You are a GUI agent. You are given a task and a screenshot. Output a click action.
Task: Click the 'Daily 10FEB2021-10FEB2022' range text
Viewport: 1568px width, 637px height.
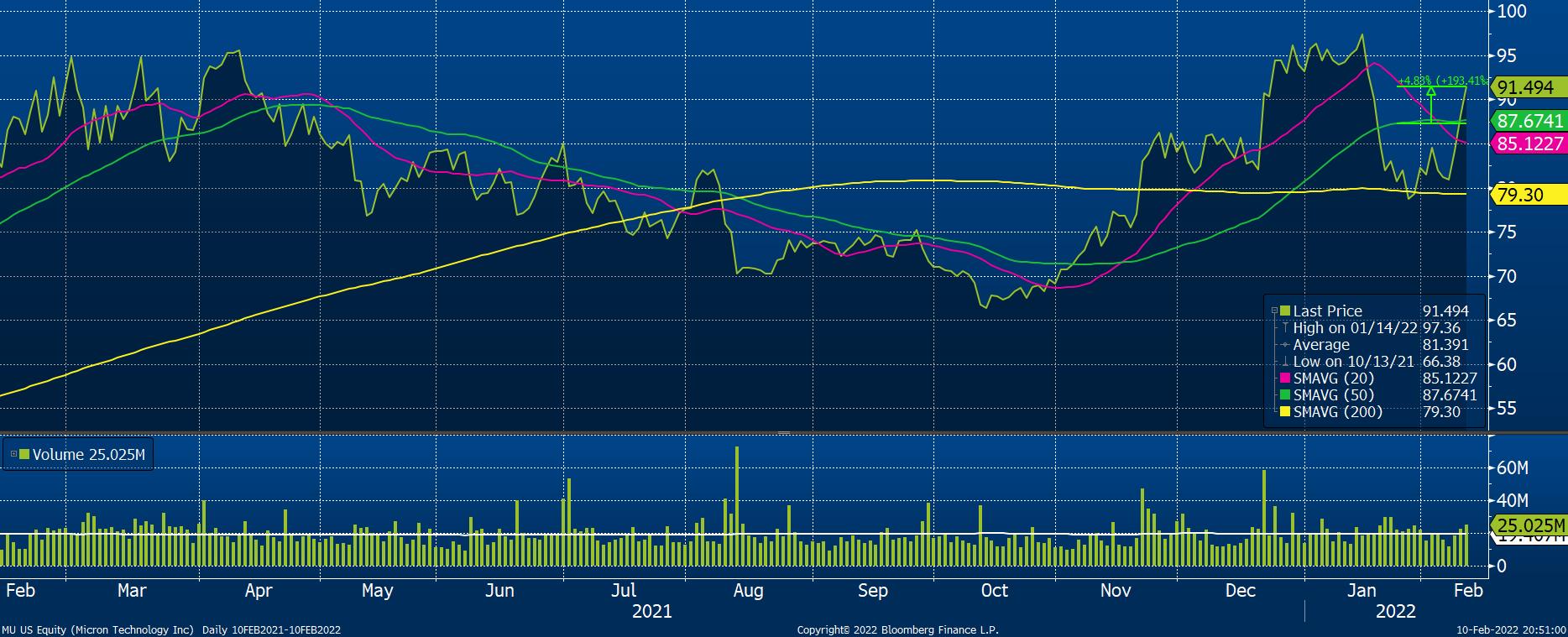[272, 629]
